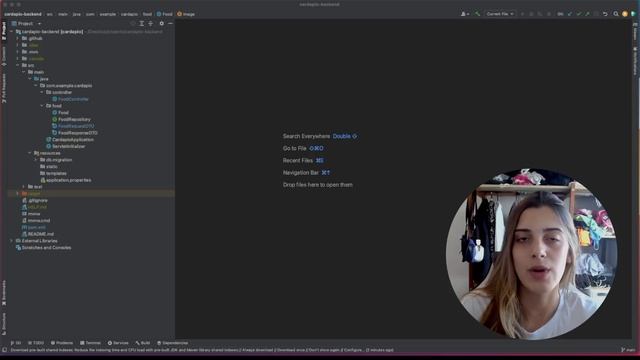Select README.md in project tree

(38, 234)
